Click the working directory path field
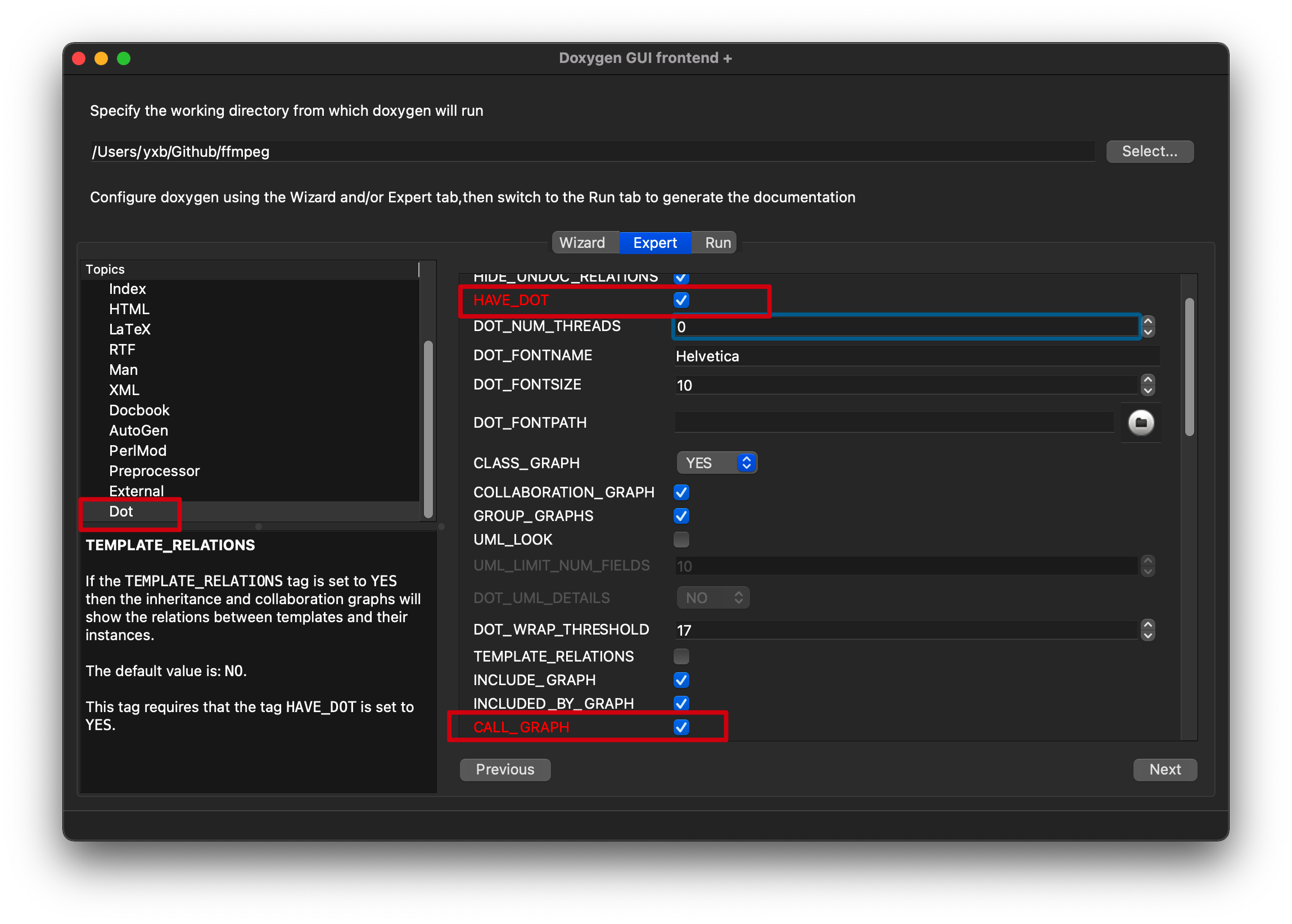 pos(592,151)
